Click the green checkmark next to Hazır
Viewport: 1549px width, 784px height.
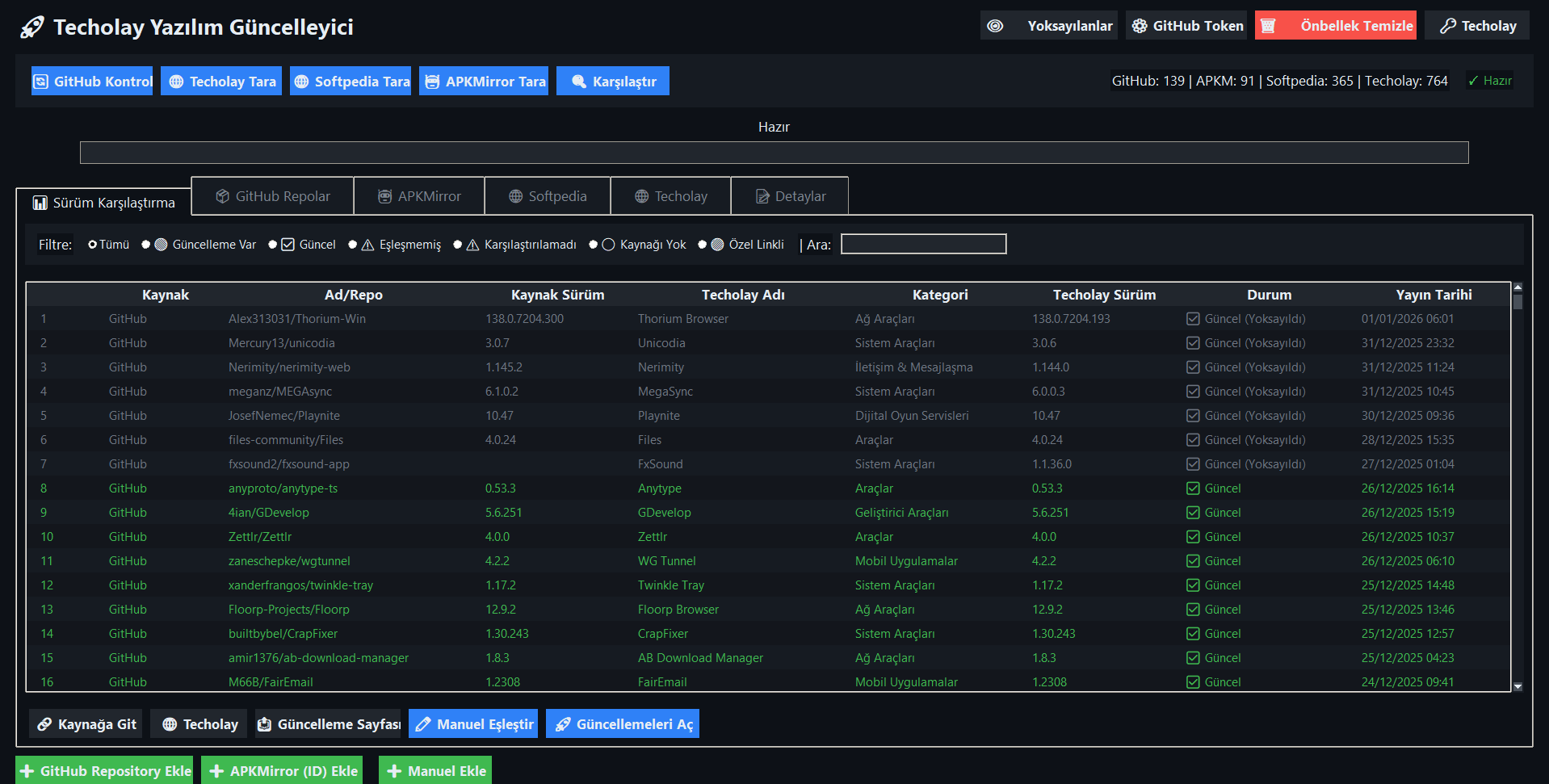[1473, 81]
